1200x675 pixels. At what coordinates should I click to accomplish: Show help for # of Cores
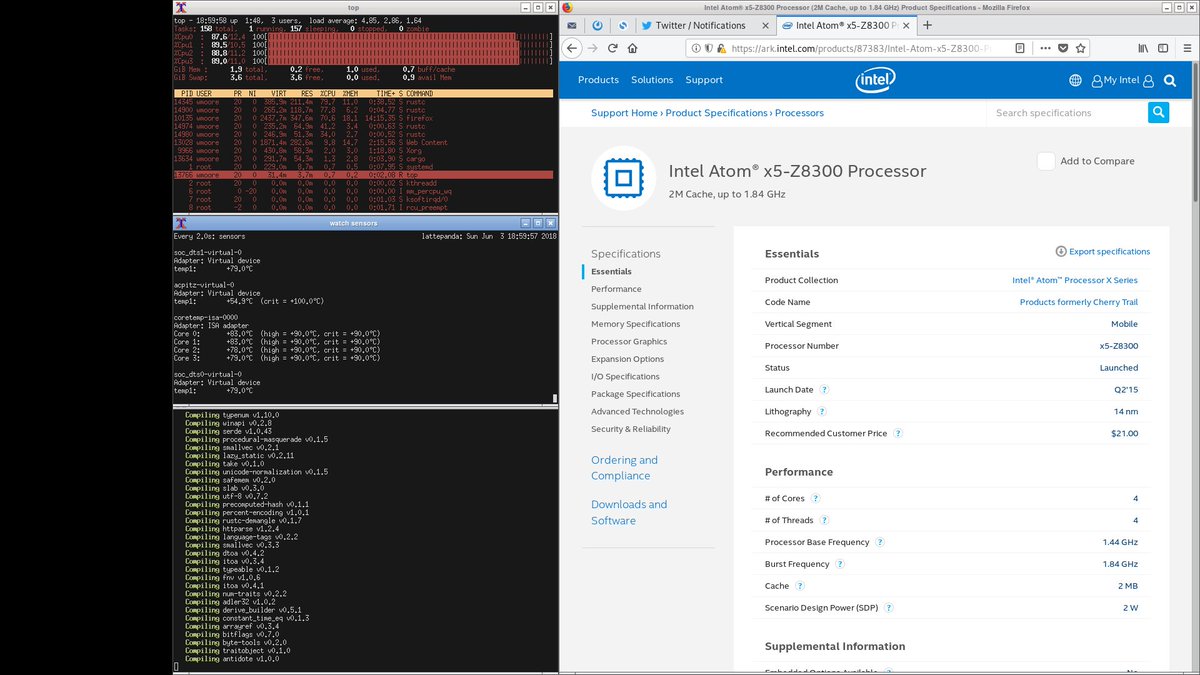pos(815,498)
